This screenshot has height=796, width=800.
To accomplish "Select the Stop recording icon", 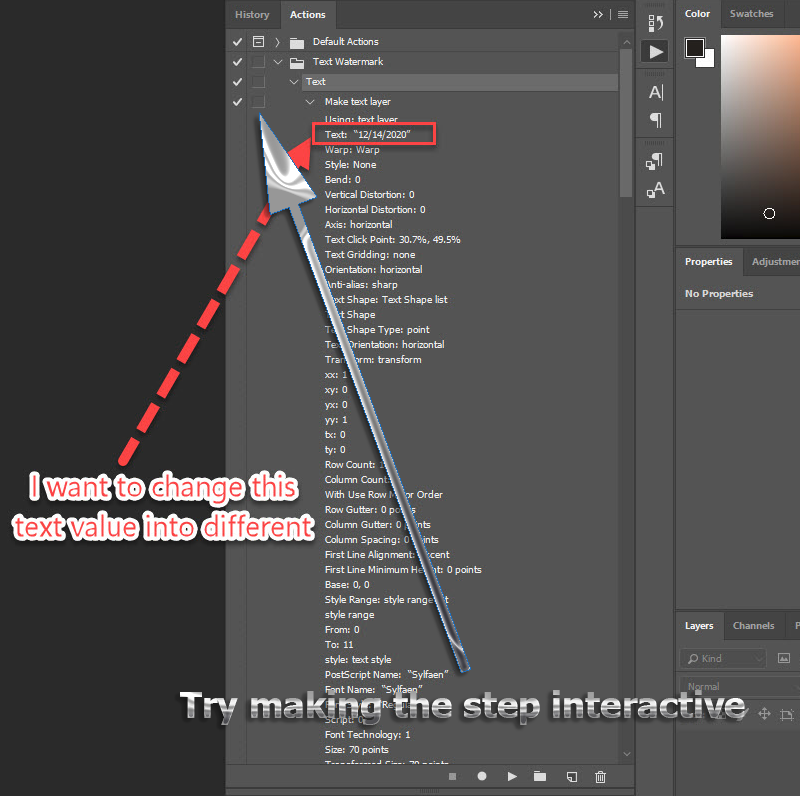I will point(452,776).
